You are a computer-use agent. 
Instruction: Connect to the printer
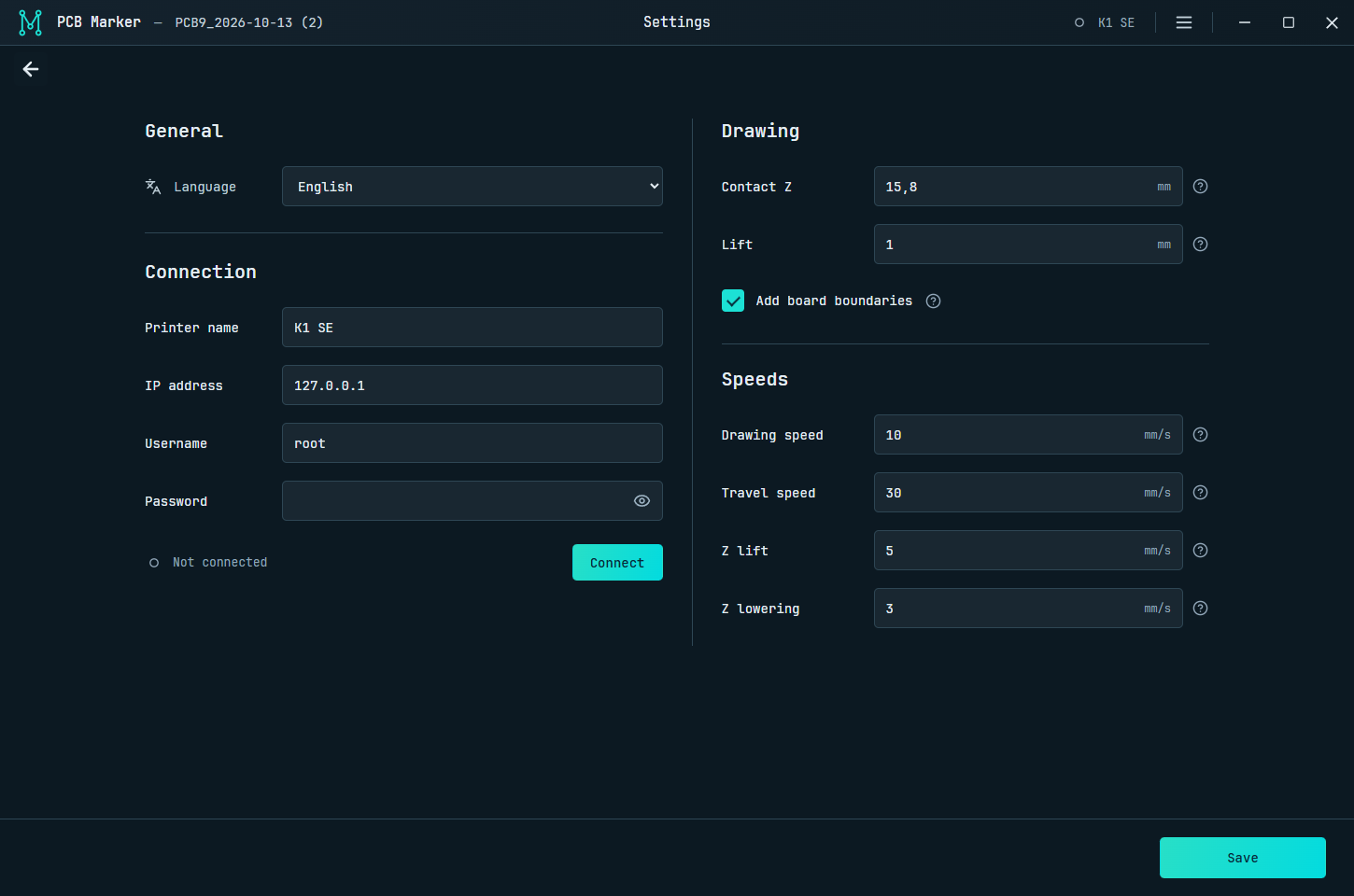pos(617,563)
